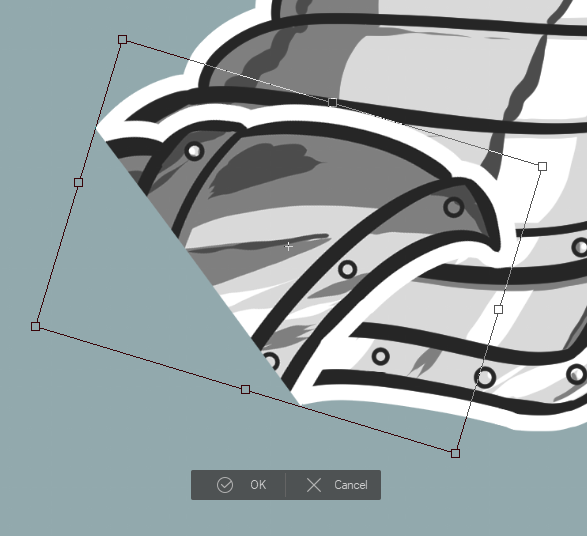Click the bottom edge middle transform handle
Image resolution: width=587 pixels, height=536 pixels.
point(245,389)
